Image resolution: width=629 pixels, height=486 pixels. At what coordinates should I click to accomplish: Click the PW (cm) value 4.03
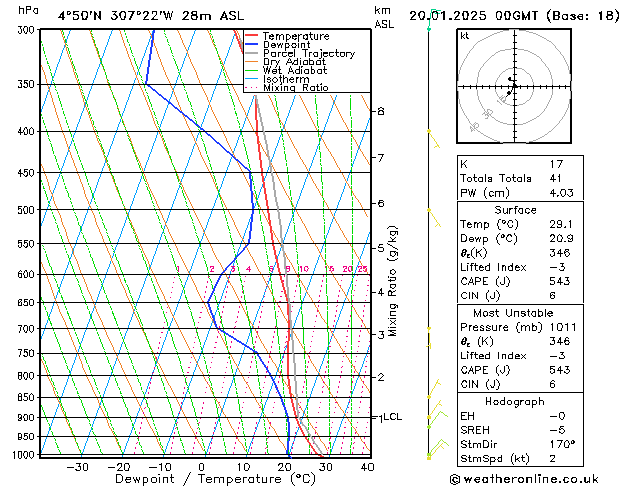coord(562,193)
